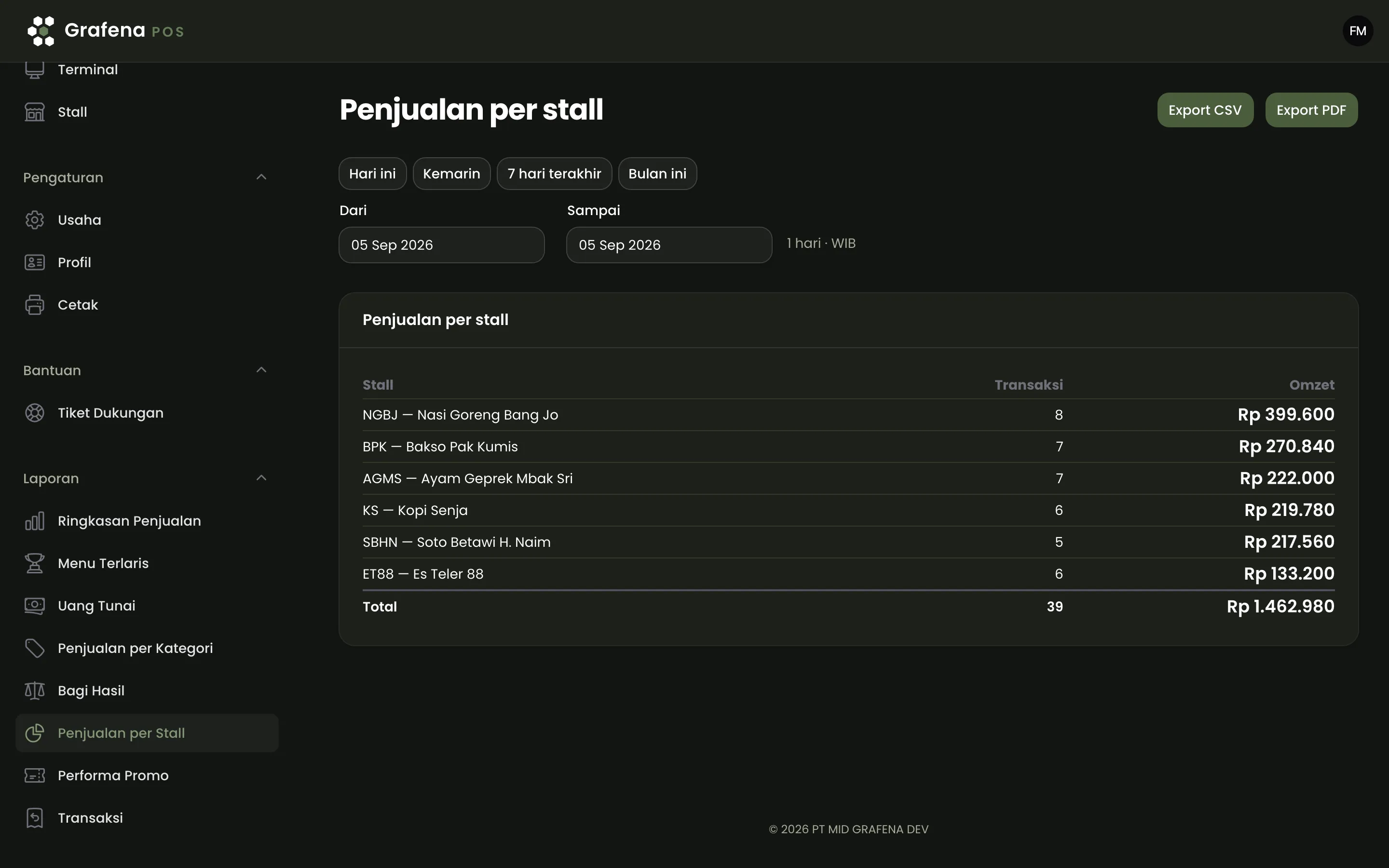Click the BPK — Bakso Pak Kumis row
This screenshot has width=1389, height=868.
point(848,447)
